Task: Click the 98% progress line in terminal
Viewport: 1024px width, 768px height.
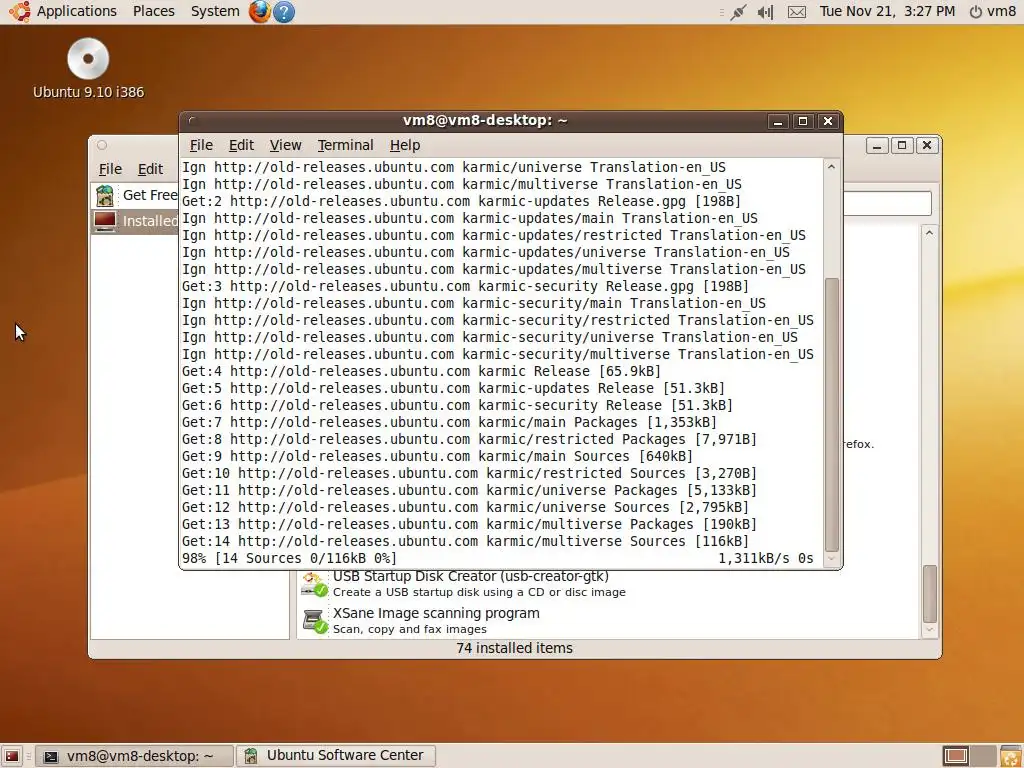Action: [x=498, y=558]
